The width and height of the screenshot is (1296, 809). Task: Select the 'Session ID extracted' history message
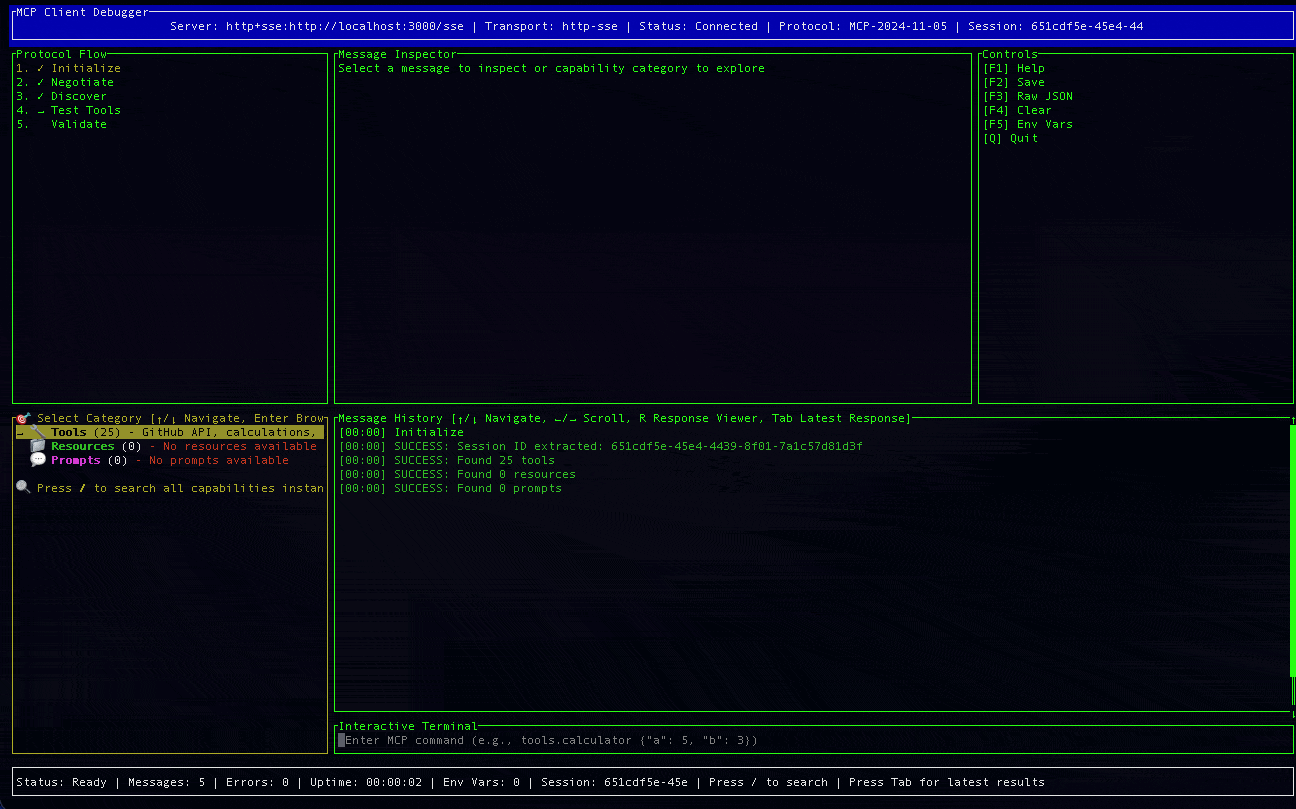point(600,446)
